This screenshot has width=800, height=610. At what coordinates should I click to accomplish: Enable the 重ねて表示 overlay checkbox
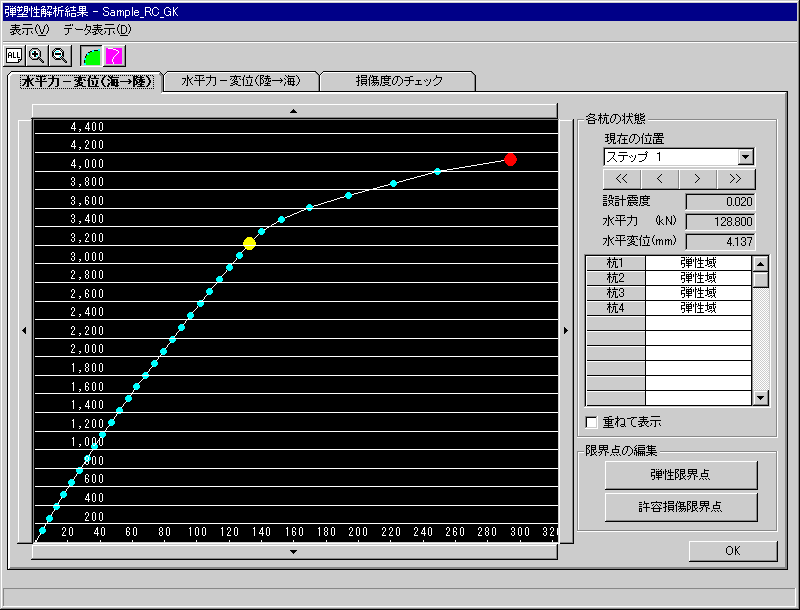pos(590,422)
